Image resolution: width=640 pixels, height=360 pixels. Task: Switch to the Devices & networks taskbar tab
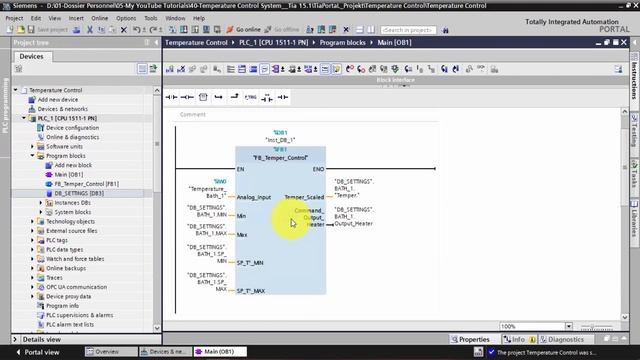point(165,352)
